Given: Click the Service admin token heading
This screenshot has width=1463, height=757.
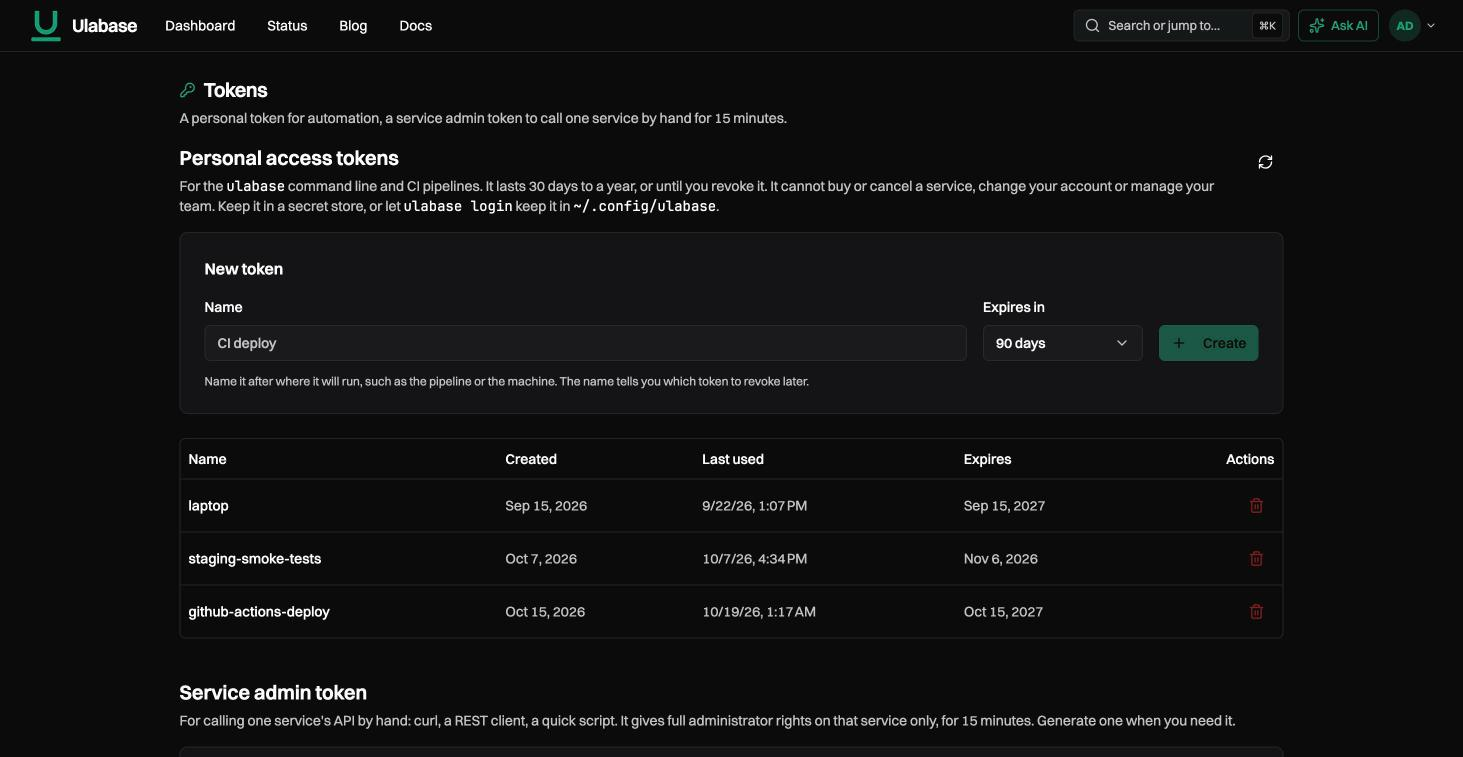Looking at the screenshot, I should (273, 693).
